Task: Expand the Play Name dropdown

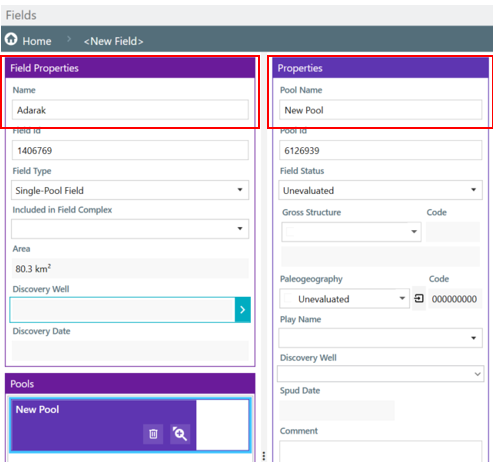Action: (x=381, y=338)
